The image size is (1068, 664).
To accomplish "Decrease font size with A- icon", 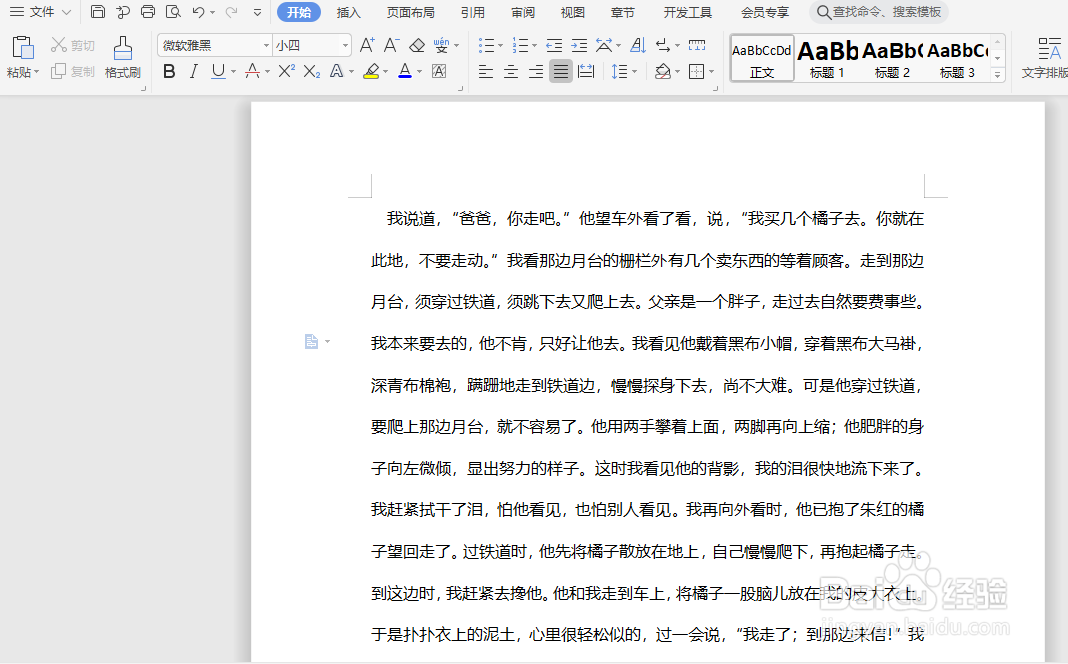I will (x=391, y=46).
